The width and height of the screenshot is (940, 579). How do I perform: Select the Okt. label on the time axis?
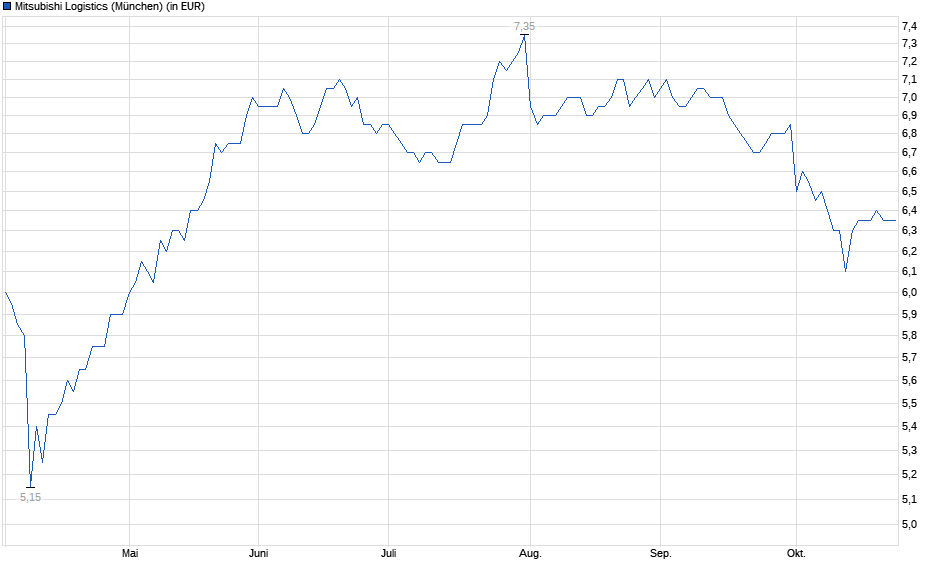tap(796, 553)
